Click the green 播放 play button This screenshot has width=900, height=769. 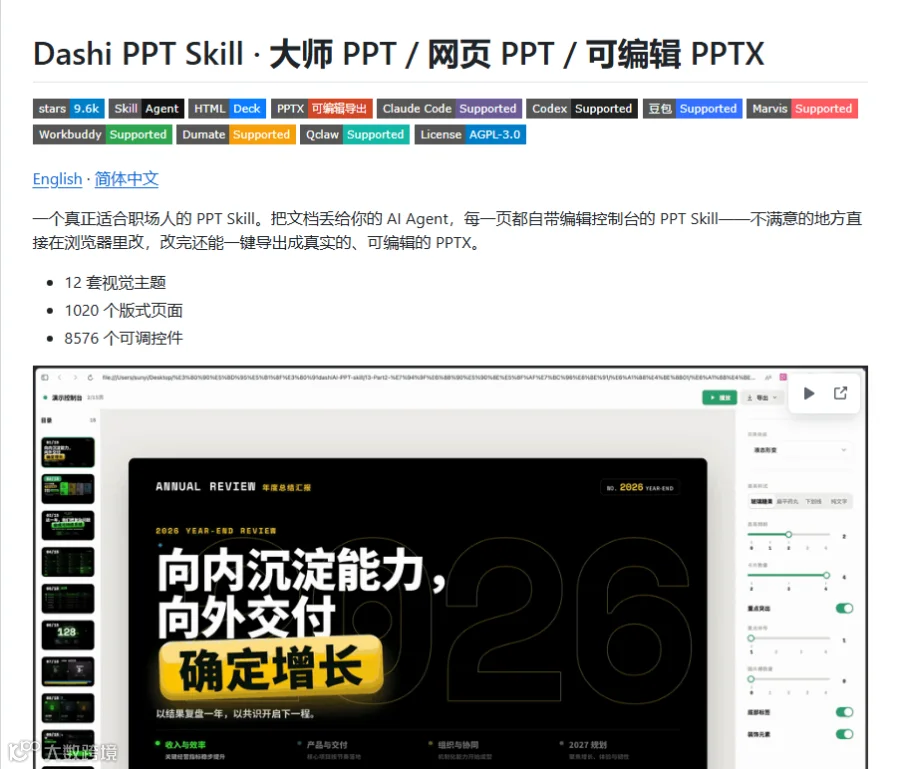720,397
